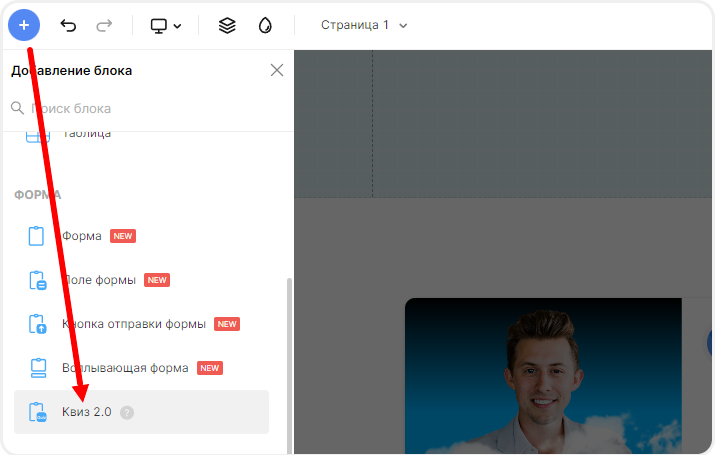The height and width of the screenshot is (455, 715).
Task: Open the Страница 1 page dropdown
Action: (x=364, y=25)
